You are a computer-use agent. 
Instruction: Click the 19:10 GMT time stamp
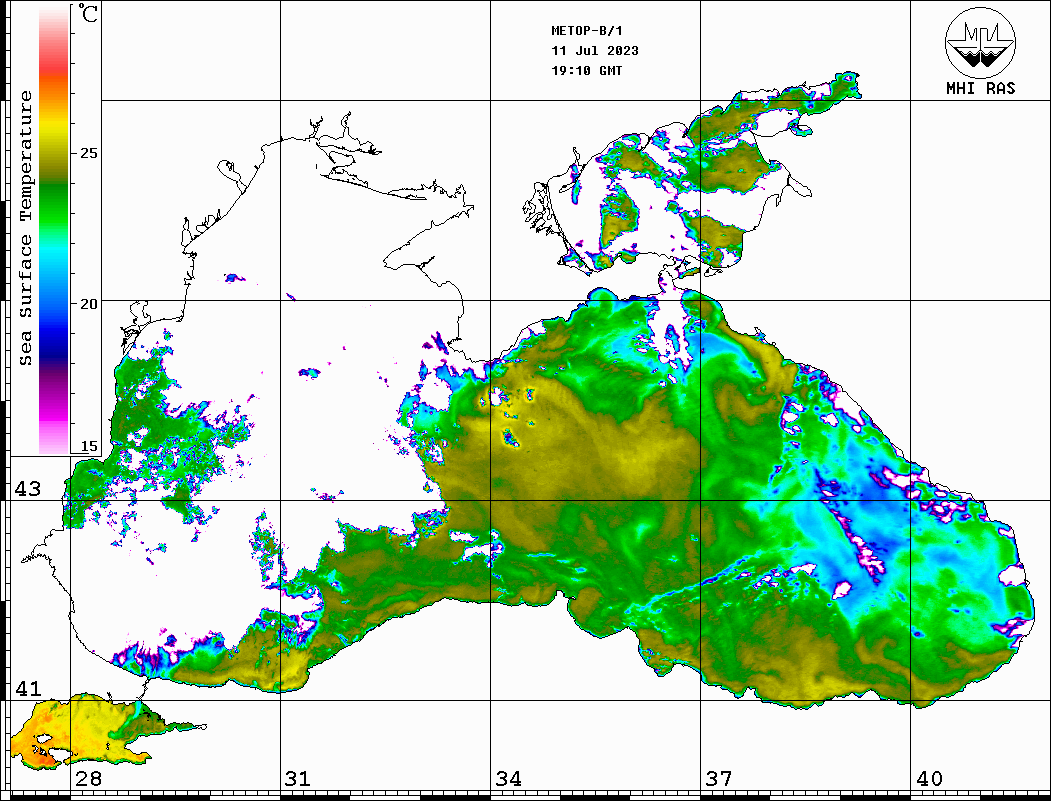click(x=586, y=70)
